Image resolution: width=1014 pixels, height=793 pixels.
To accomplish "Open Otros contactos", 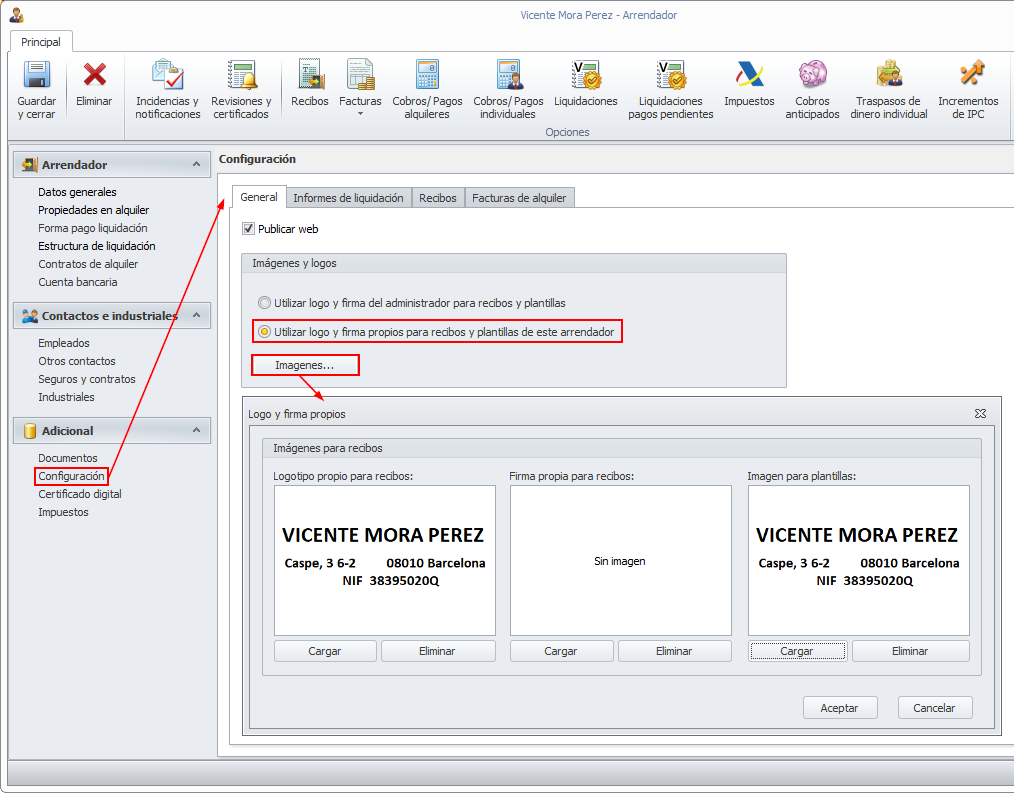I will click(76, 362).
